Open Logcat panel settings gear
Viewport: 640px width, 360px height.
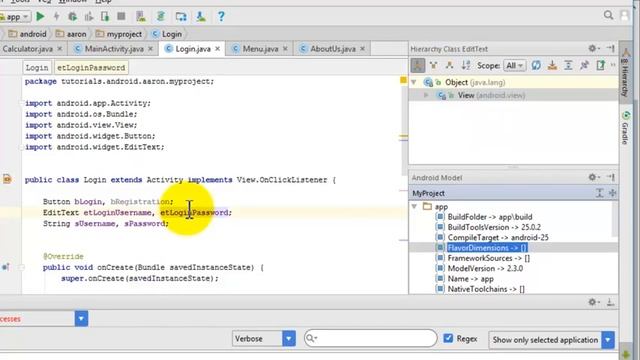[593, 302]
